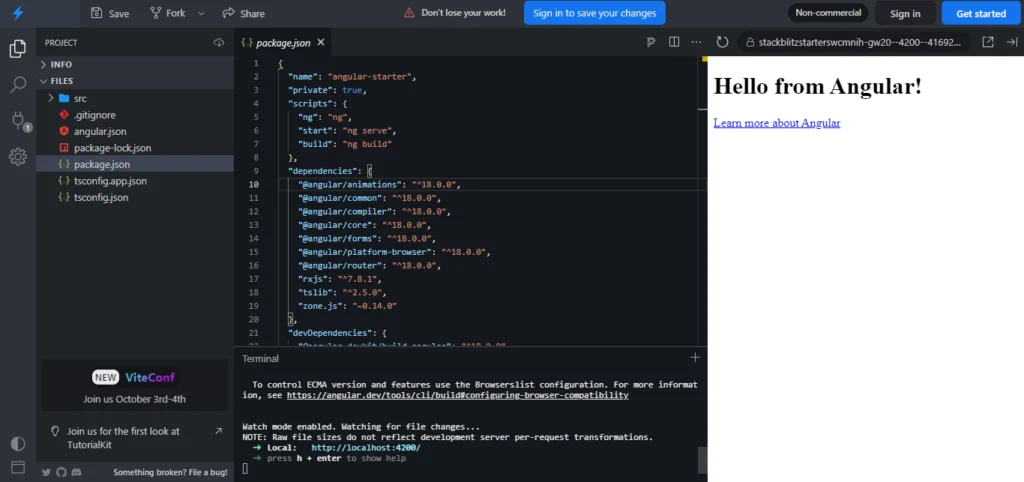1024x482 pixels.
Task: Click Get started button
Action: coord(981,13)
